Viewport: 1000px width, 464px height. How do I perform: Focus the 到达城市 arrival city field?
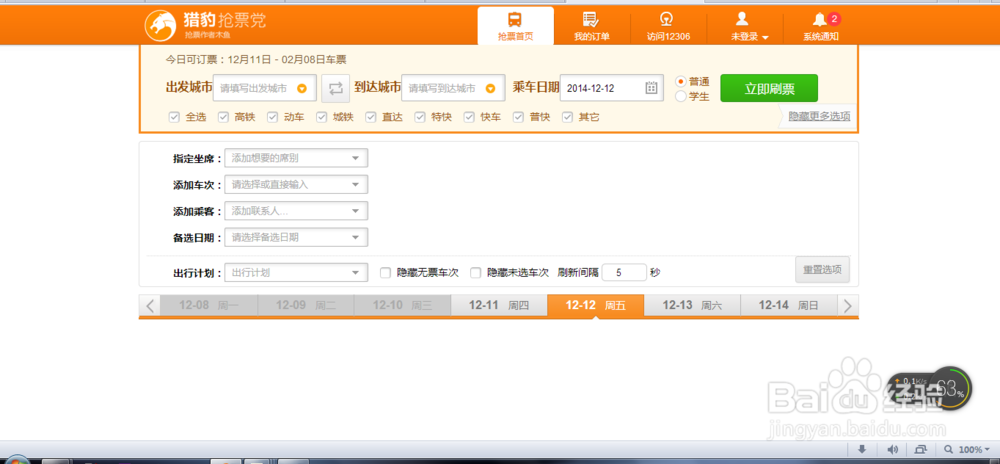point(453,88)
